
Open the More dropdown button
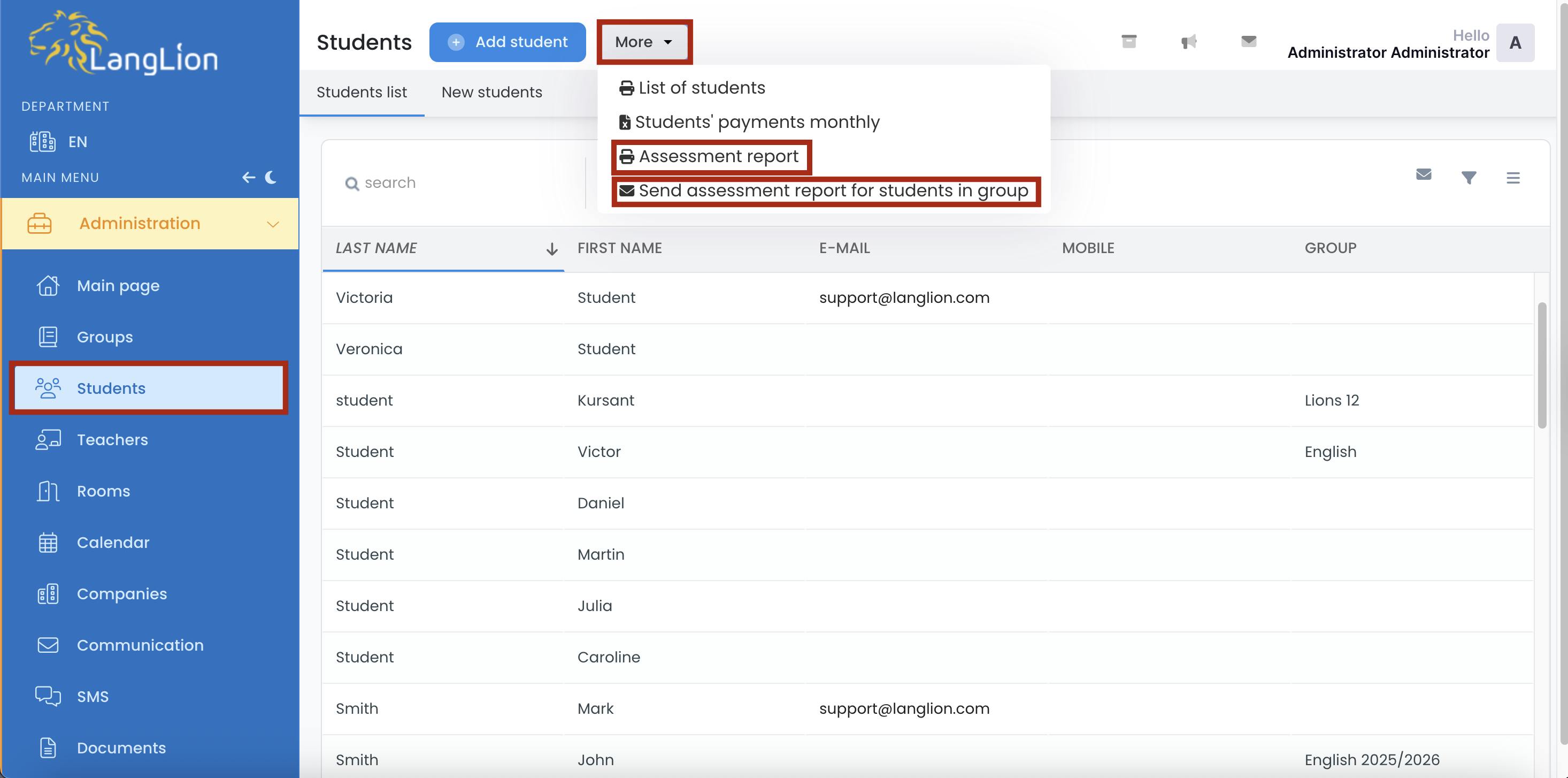click(644, 42)
